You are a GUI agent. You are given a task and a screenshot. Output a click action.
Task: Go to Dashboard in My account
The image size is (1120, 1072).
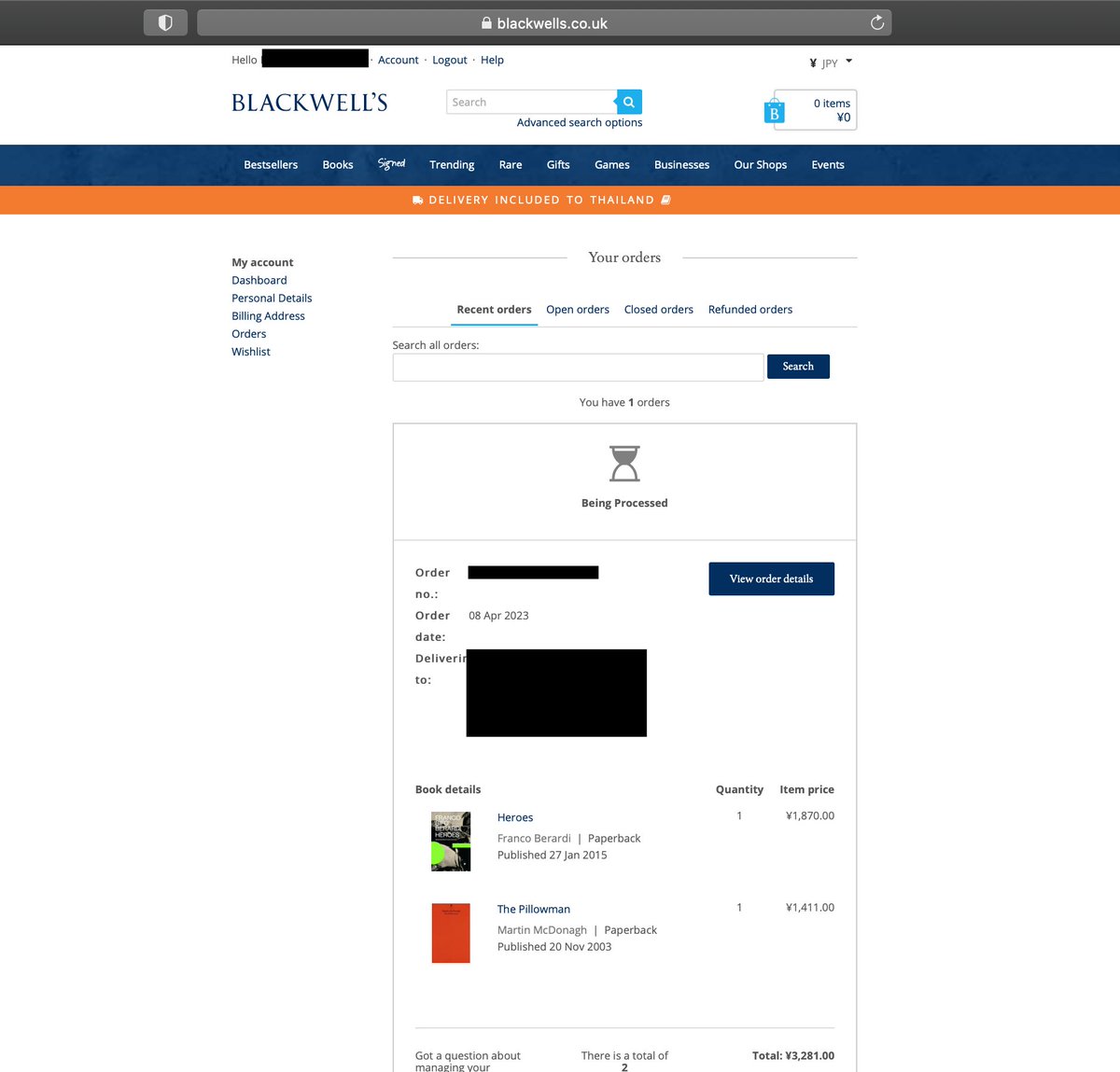point(259,280)
